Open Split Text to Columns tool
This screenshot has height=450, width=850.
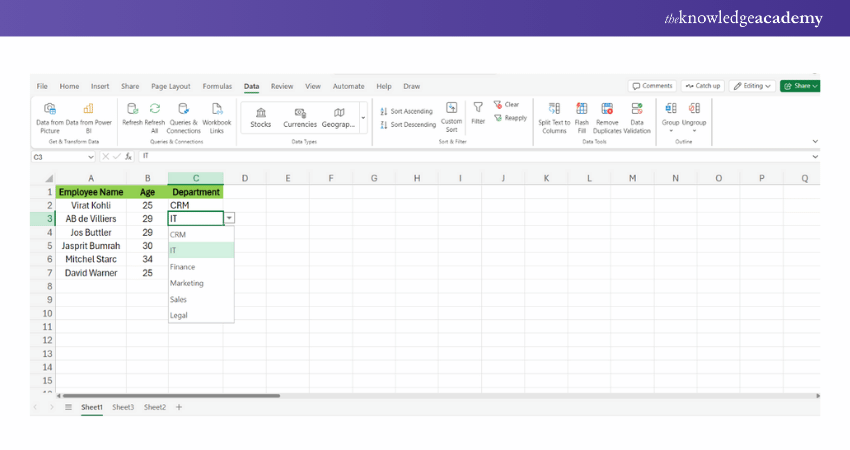[x=554, y=110]
